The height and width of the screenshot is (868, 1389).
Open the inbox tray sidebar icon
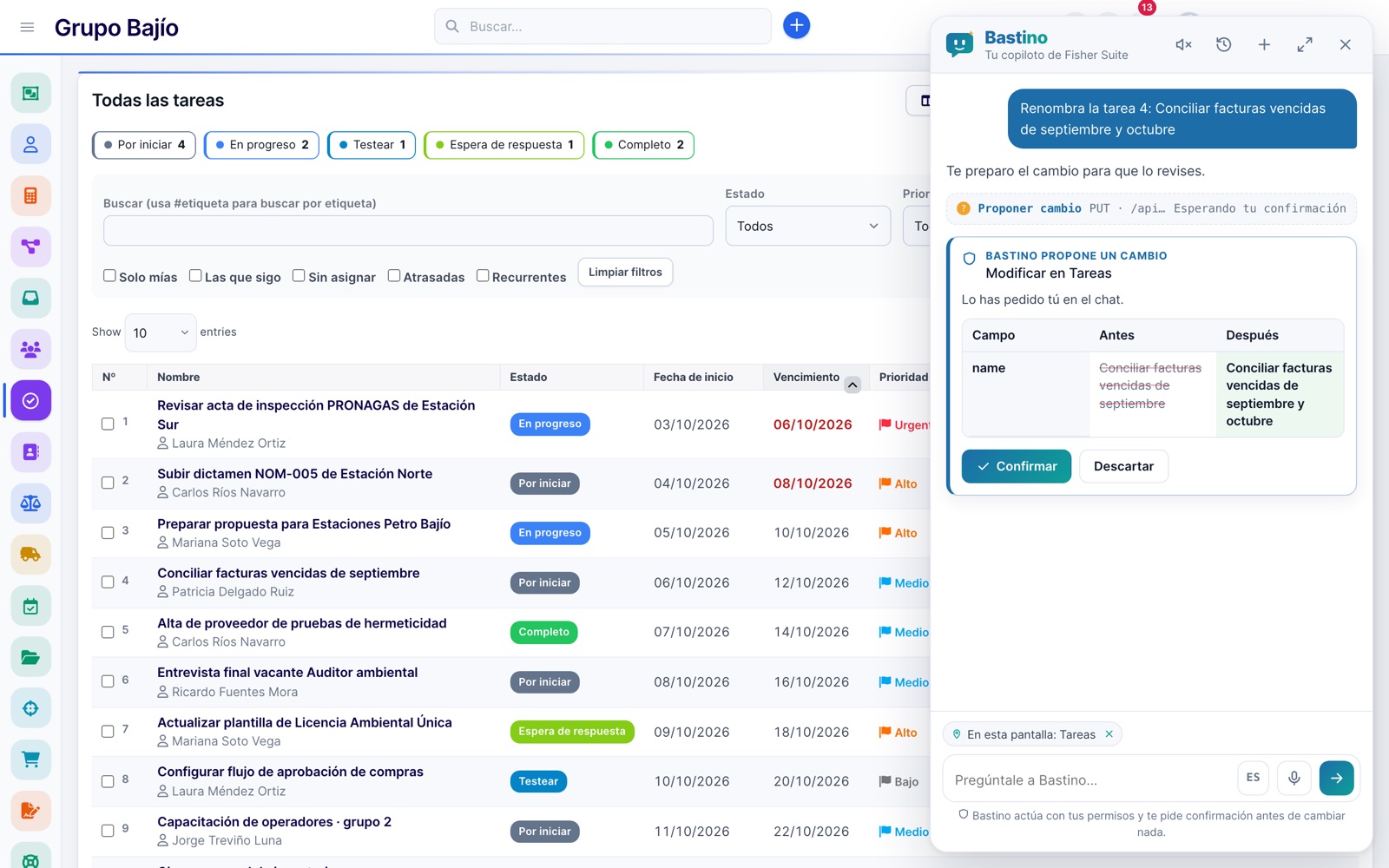tap(30, 298)
